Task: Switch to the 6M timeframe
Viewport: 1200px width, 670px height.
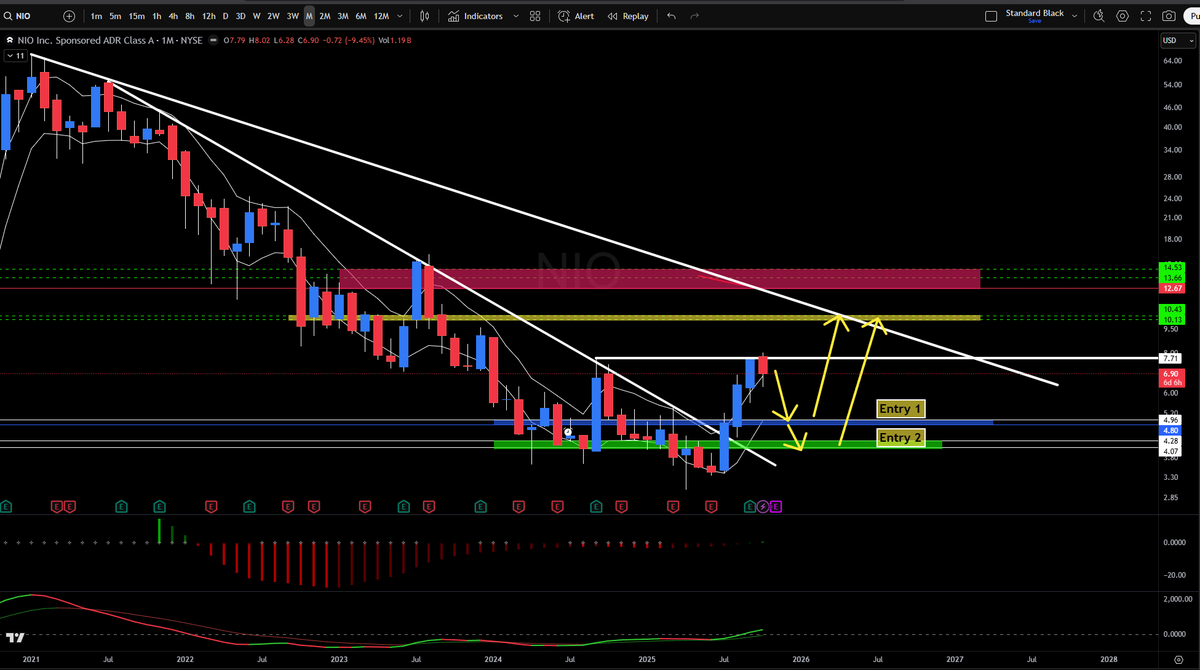Action: point(361,16)
